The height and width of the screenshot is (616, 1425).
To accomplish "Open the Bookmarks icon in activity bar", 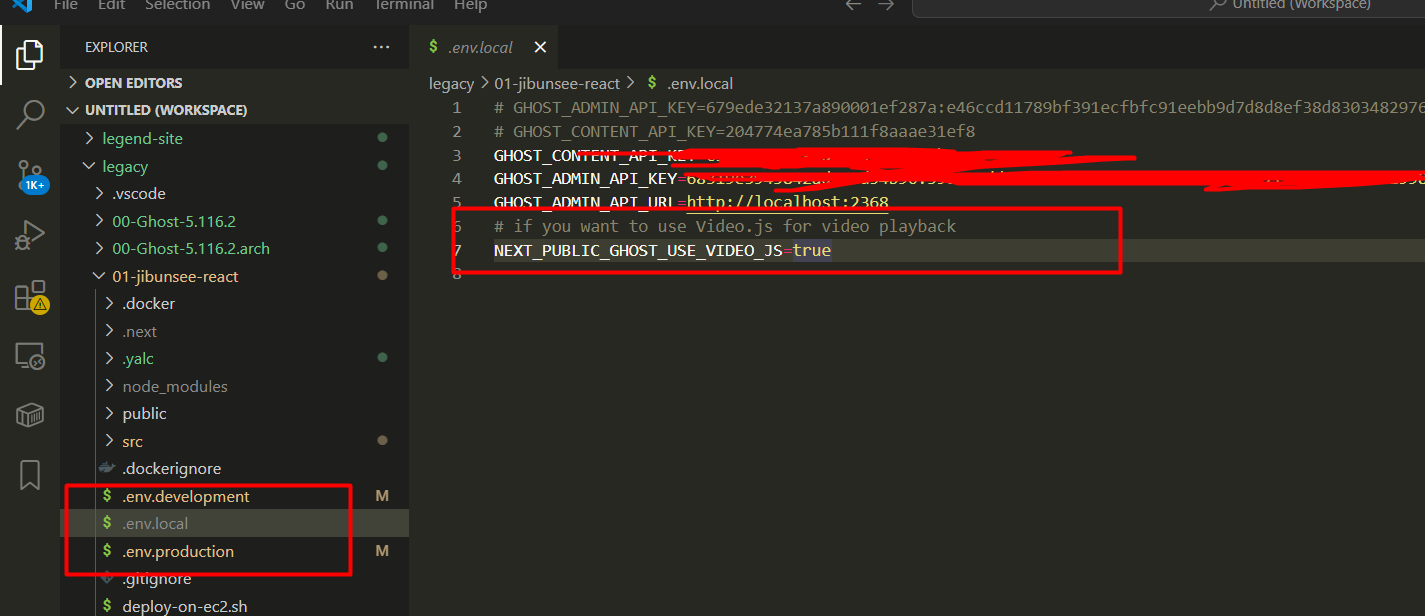I will 30,475.
